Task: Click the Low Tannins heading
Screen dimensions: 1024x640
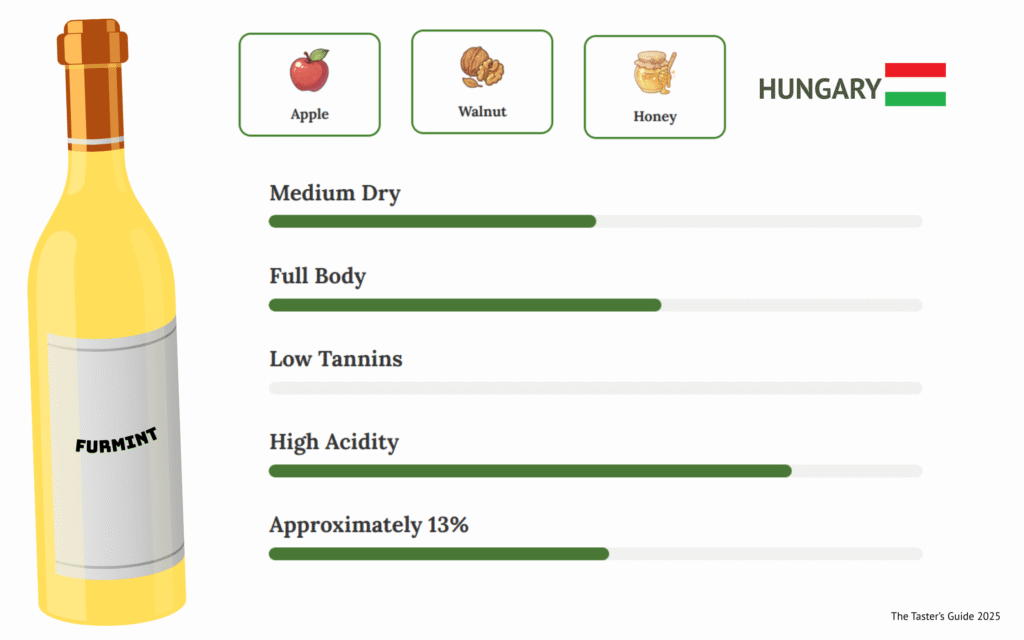Action: coord(335,358)
